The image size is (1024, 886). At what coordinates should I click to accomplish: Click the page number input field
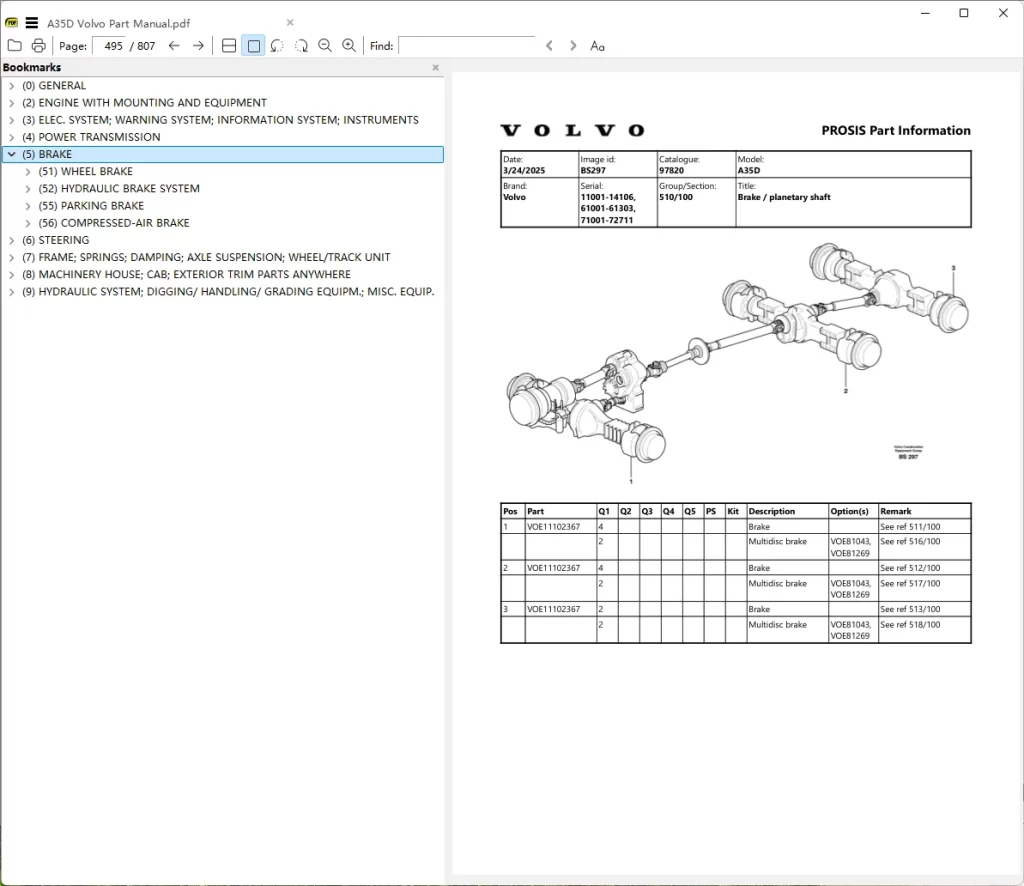(110, 46)
